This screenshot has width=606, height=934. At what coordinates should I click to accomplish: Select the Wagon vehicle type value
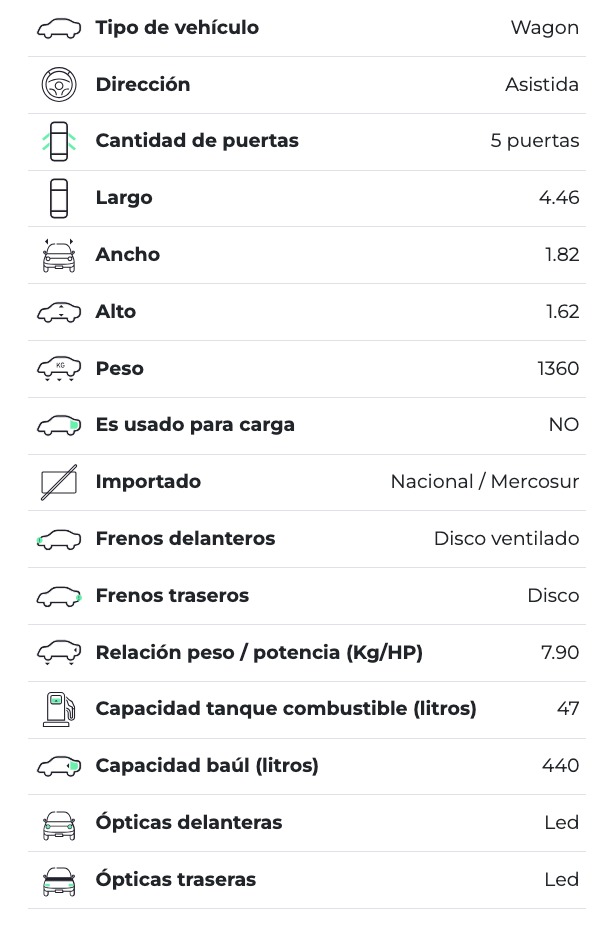[544, 28]
